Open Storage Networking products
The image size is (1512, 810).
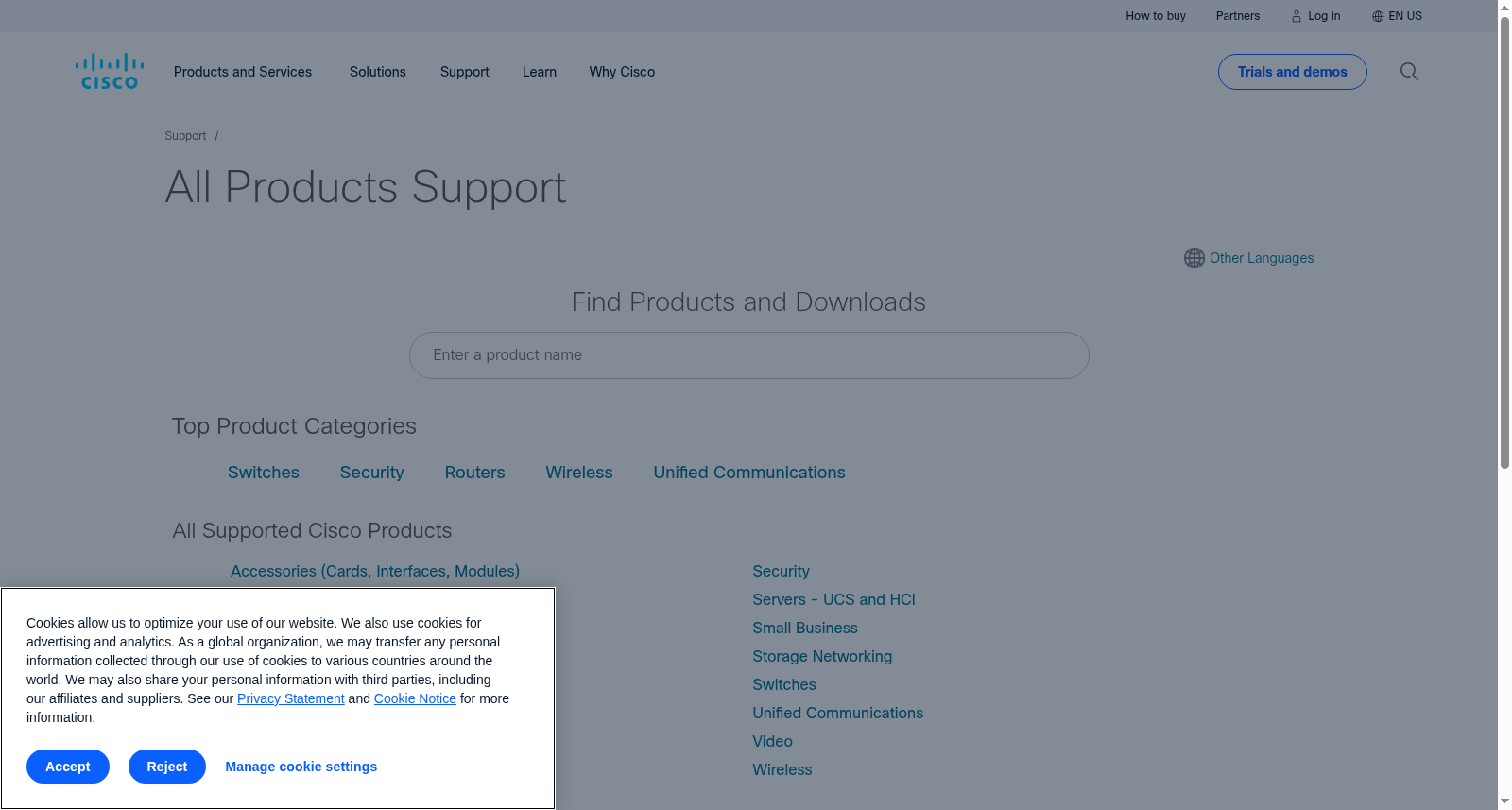click(822, 656)
